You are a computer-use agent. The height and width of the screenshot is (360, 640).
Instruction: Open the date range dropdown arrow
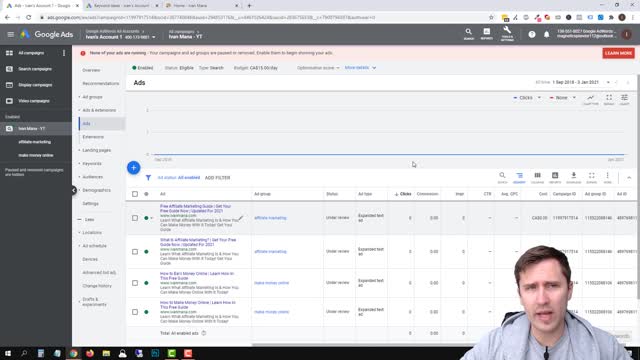click(x=608, y=82)
